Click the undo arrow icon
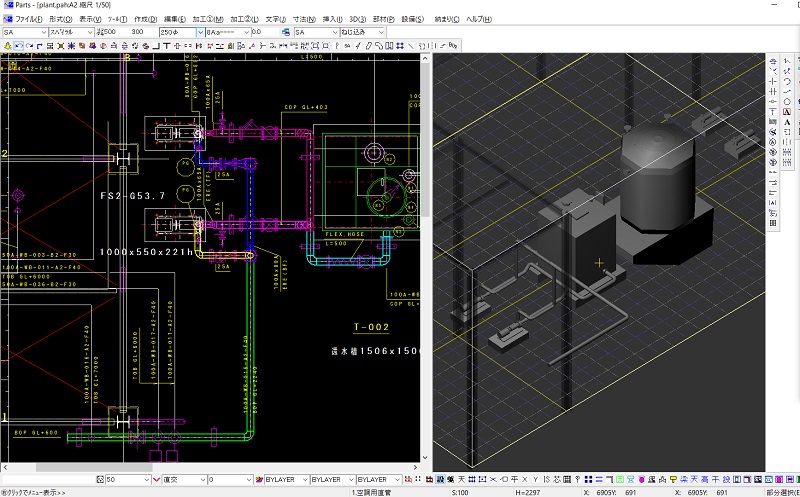This screenshot has width=800, height=497. (x=18, y=46)
